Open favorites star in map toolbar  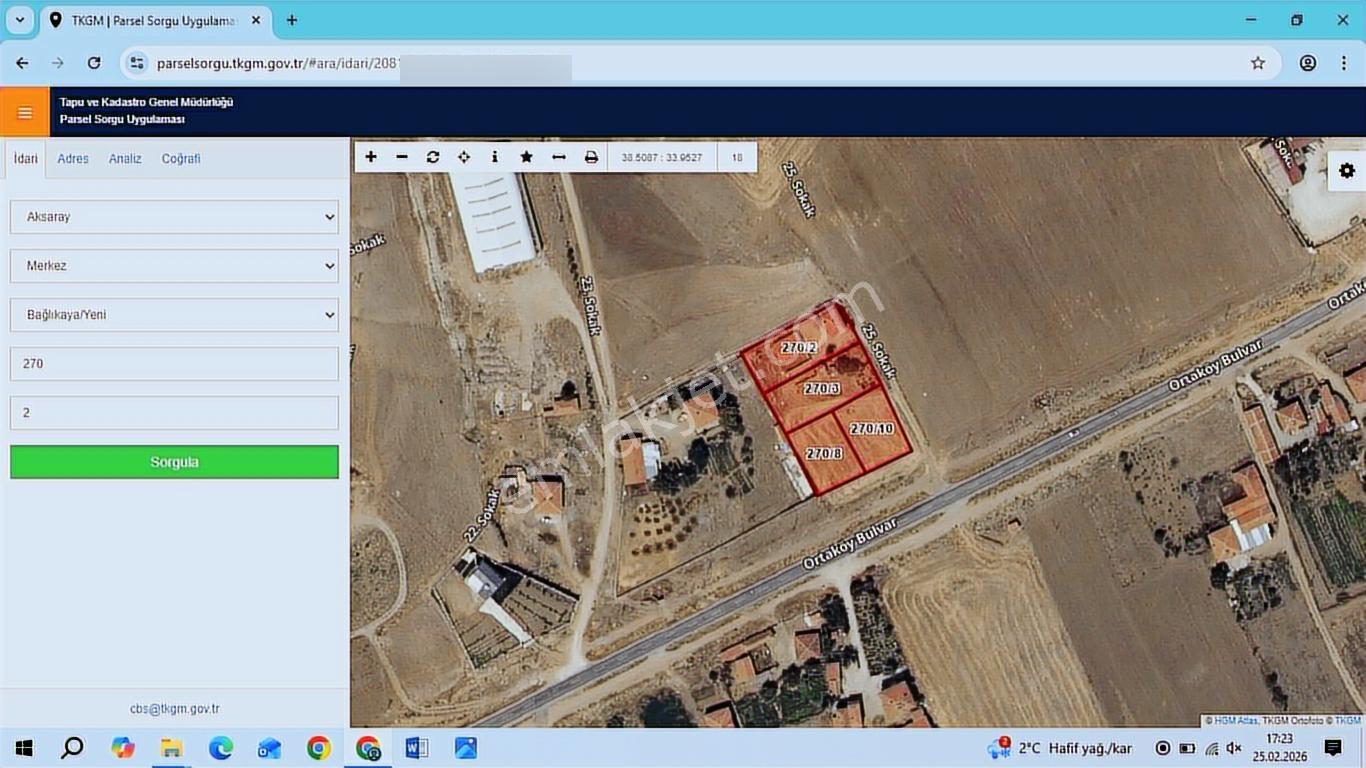(x=526, y=157)
